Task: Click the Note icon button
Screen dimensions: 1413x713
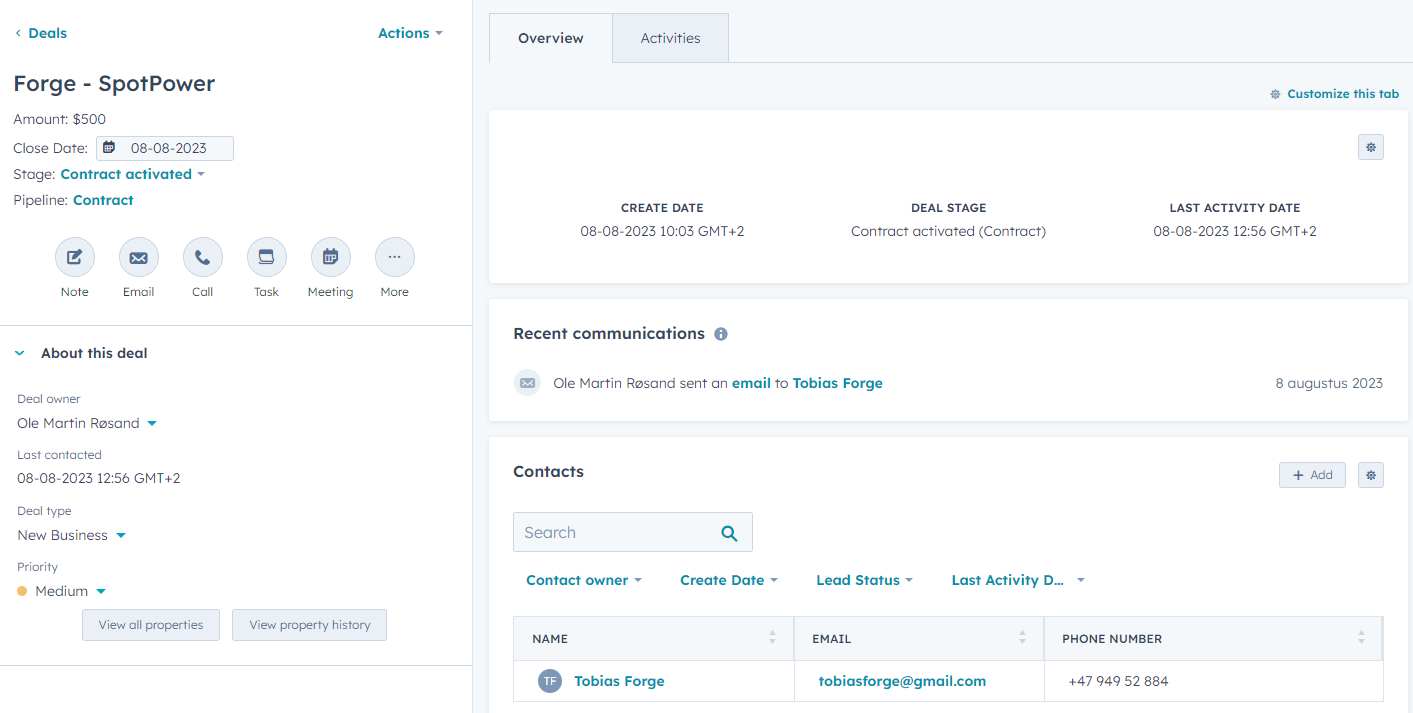Action: [x=75, y=258]
